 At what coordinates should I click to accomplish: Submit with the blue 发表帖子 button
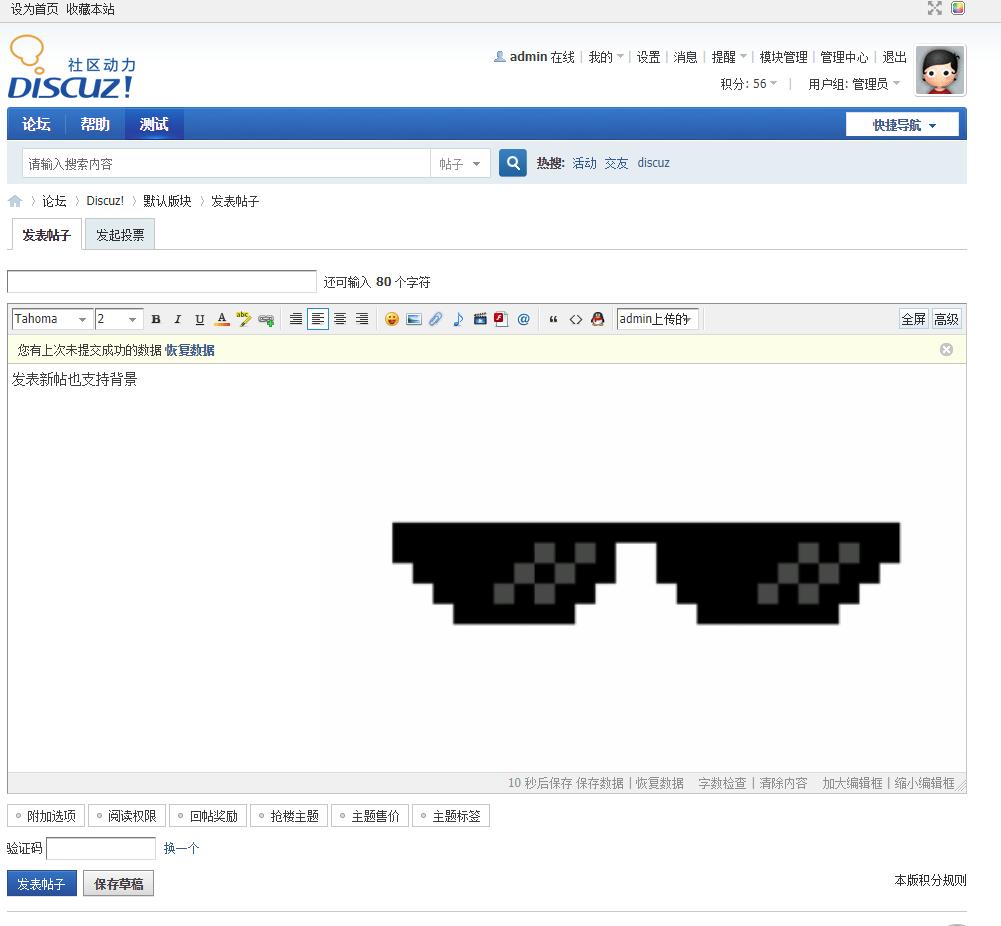pyautogui.click(x=41, y=883)
